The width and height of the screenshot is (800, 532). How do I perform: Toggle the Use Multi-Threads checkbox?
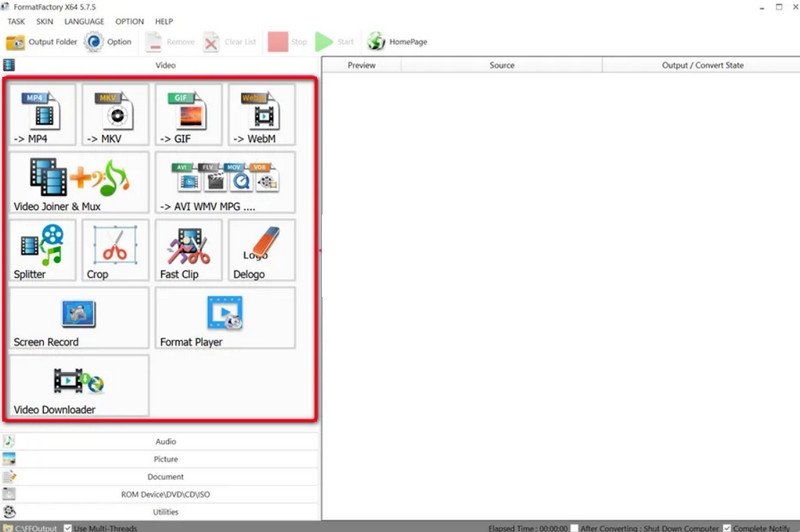[68, 527]
